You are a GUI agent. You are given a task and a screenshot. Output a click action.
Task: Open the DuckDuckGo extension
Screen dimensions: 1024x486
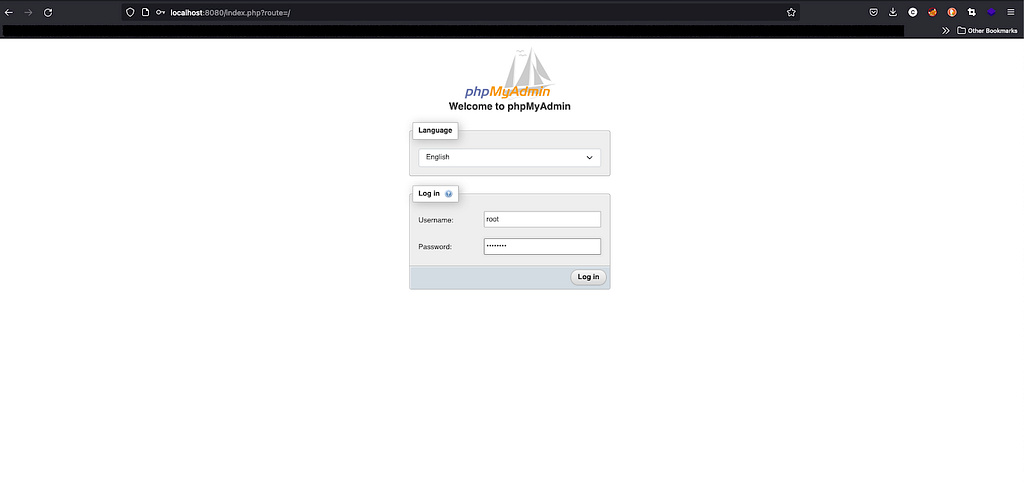pos(952,12)
